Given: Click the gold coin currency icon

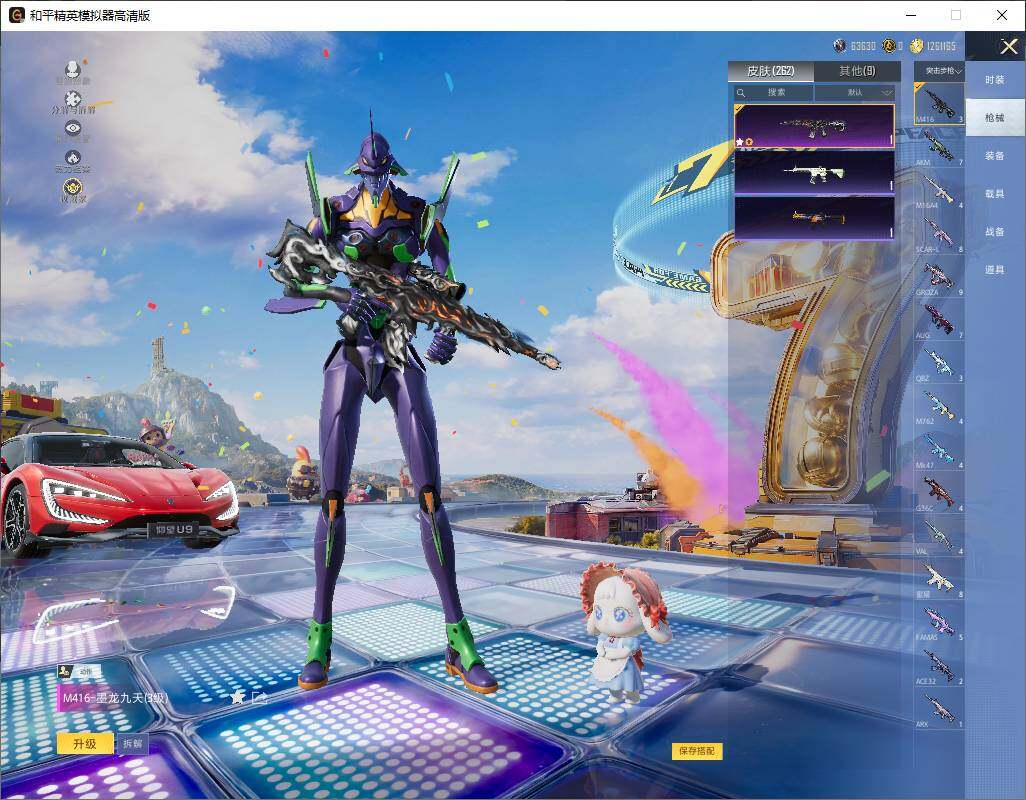Looking at the screenshot, I should click(x=916, y=45).
